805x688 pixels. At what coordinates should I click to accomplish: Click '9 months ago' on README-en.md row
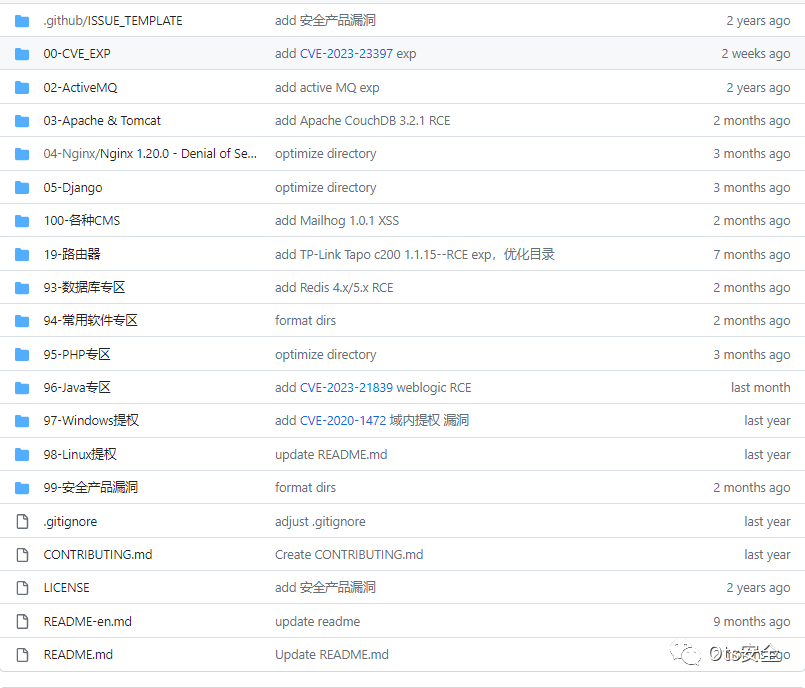pos(752,622)
